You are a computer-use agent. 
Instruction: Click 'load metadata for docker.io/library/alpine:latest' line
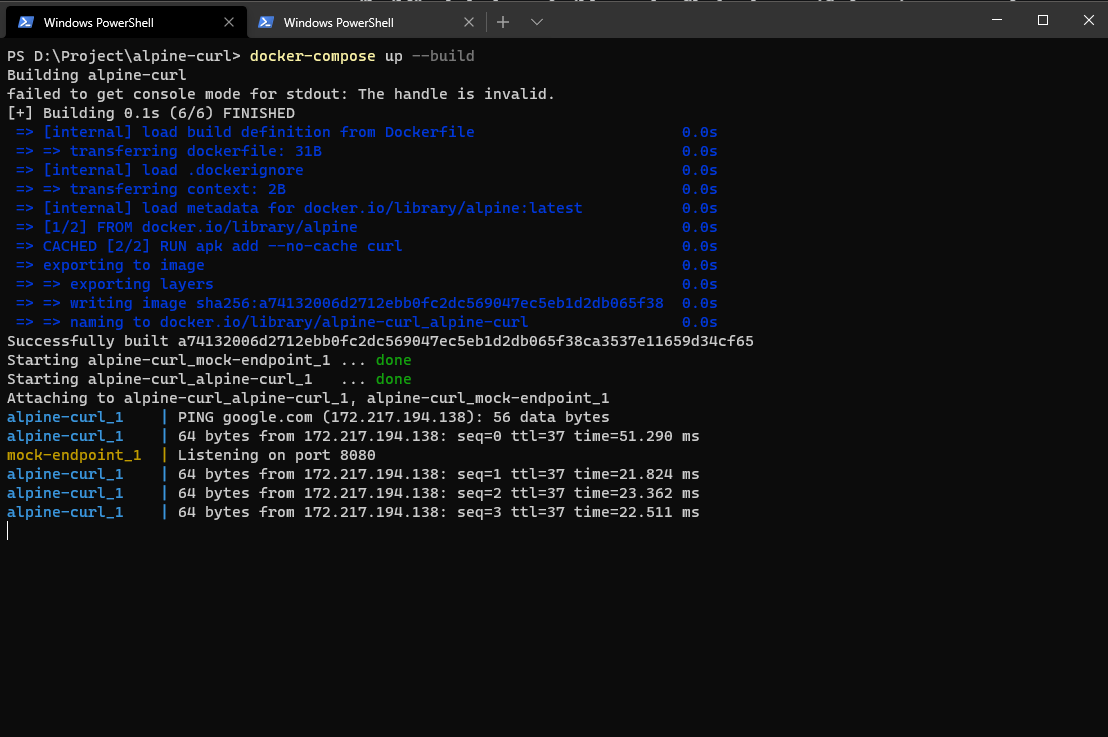[x=366, y=208]
